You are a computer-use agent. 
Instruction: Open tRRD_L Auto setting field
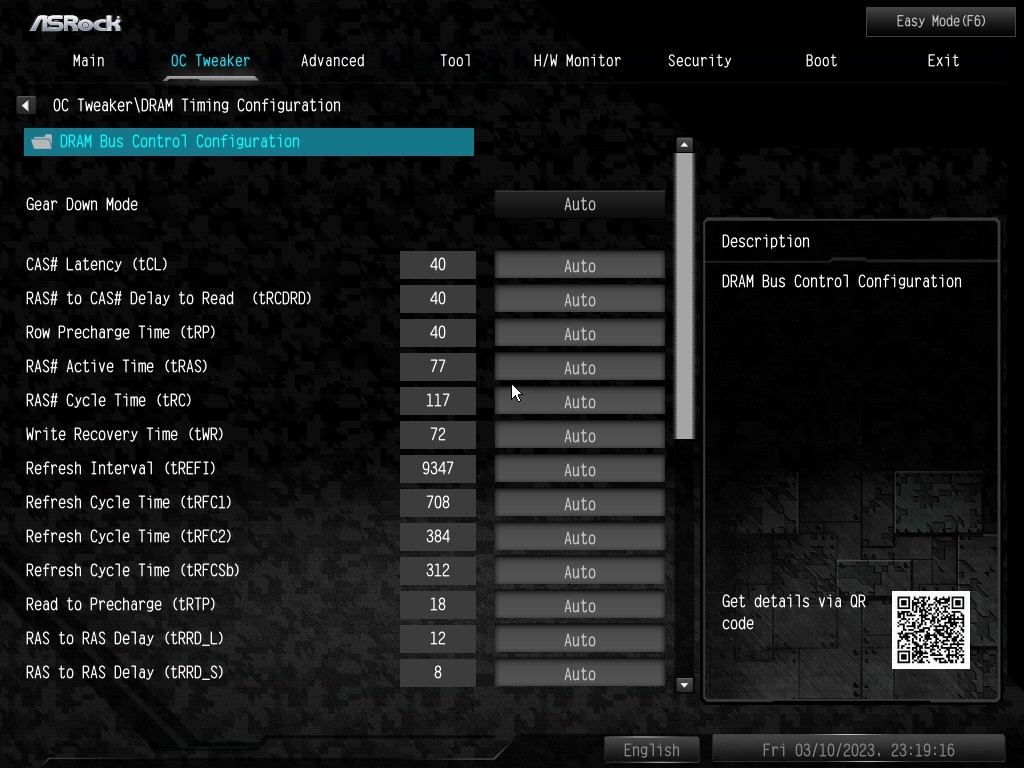(x=580, y=639)
